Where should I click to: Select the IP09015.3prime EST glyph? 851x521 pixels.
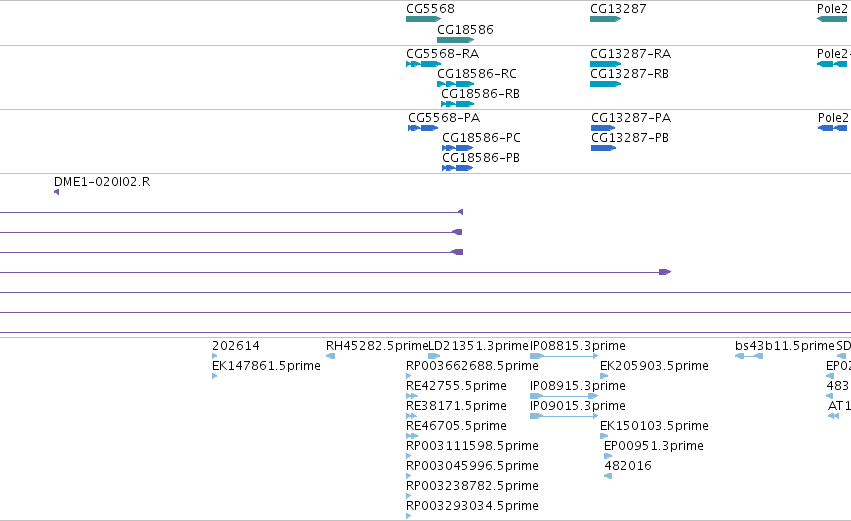[564, 416]
